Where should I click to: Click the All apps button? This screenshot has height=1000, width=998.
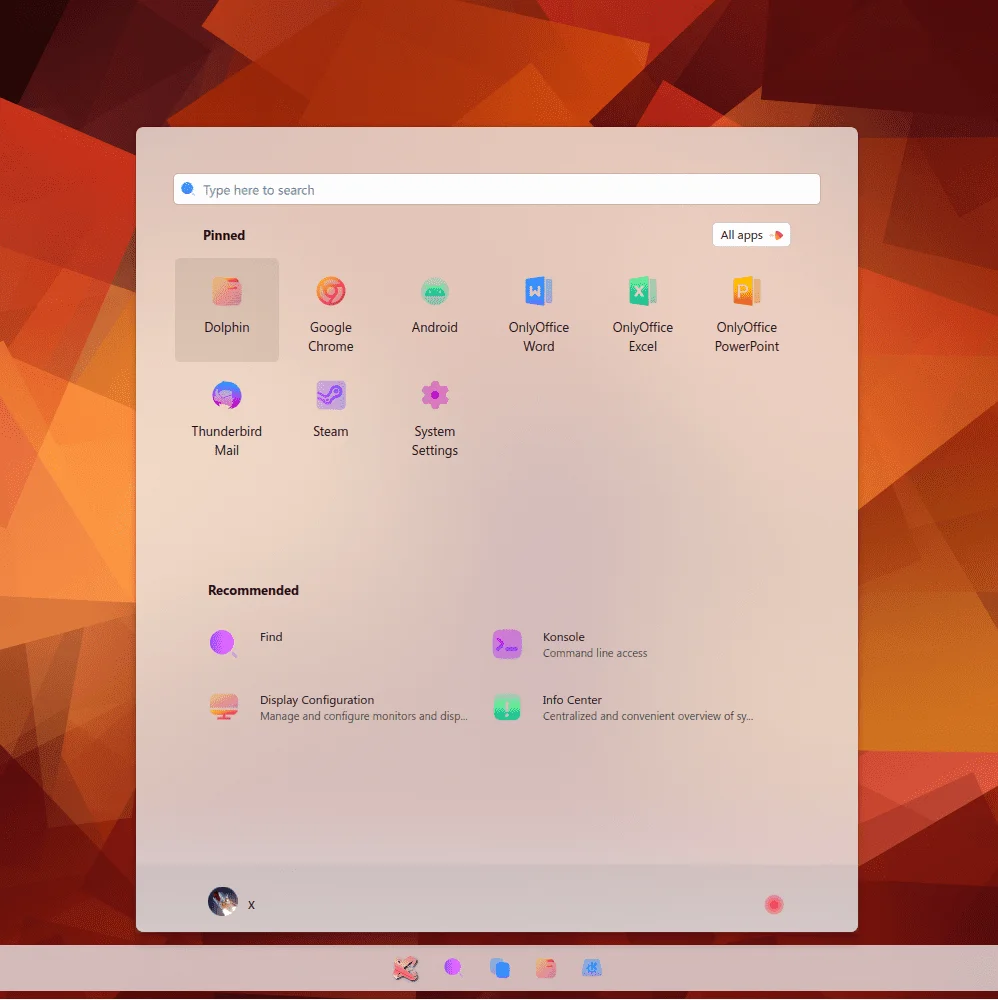[751, 235]
